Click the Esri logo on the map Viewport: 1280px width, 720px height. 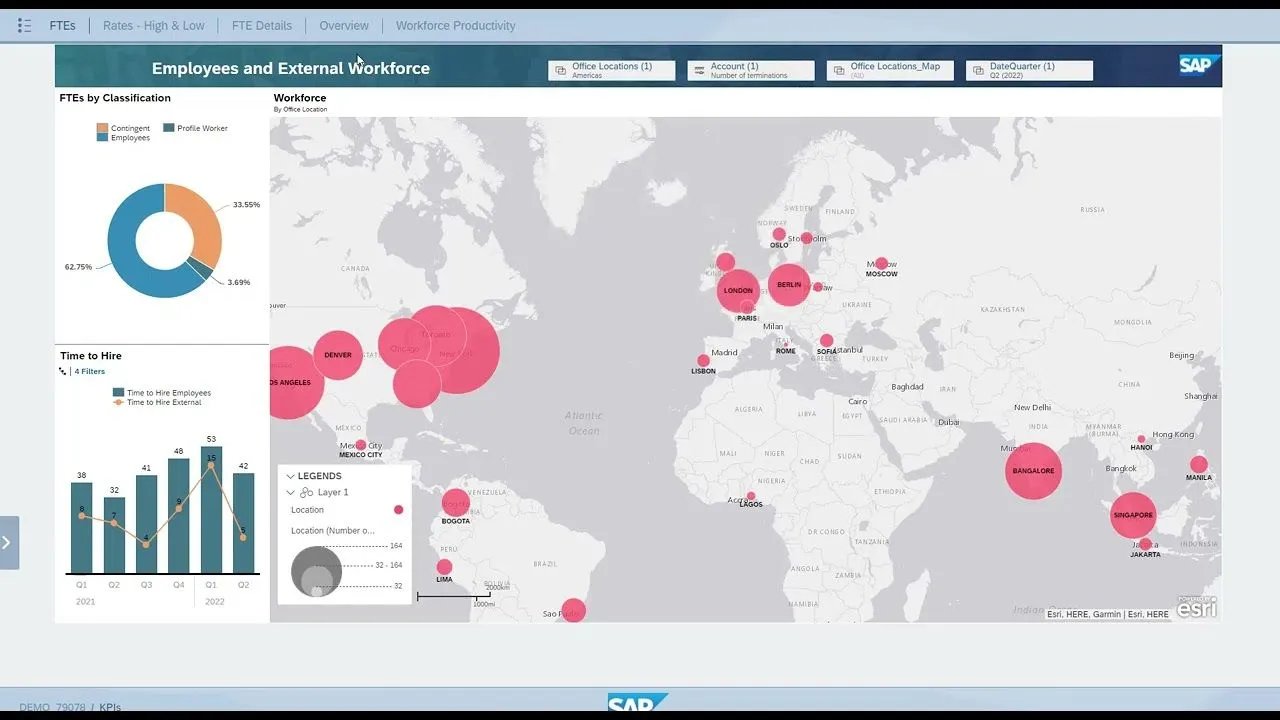coord(1196,607)
